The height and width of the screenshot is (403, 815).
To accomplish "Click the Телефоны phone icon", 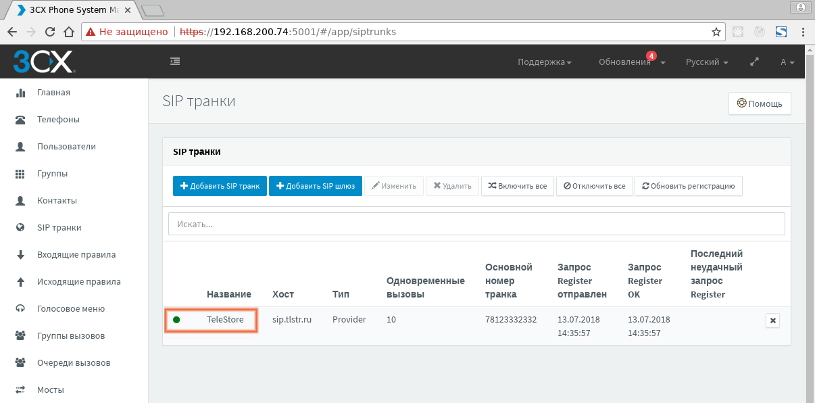I will (x=20, y=120).
